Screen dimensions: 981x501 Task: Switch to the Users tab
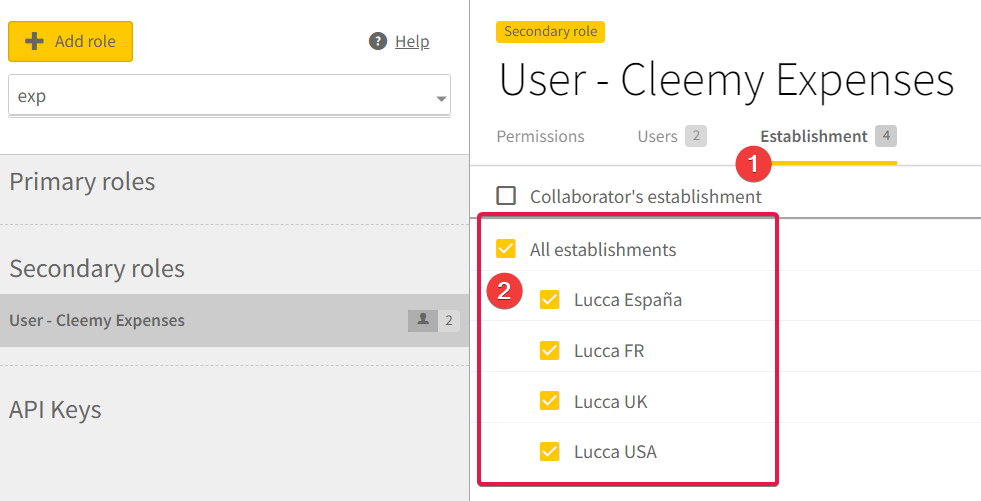[x=672, y=136]
